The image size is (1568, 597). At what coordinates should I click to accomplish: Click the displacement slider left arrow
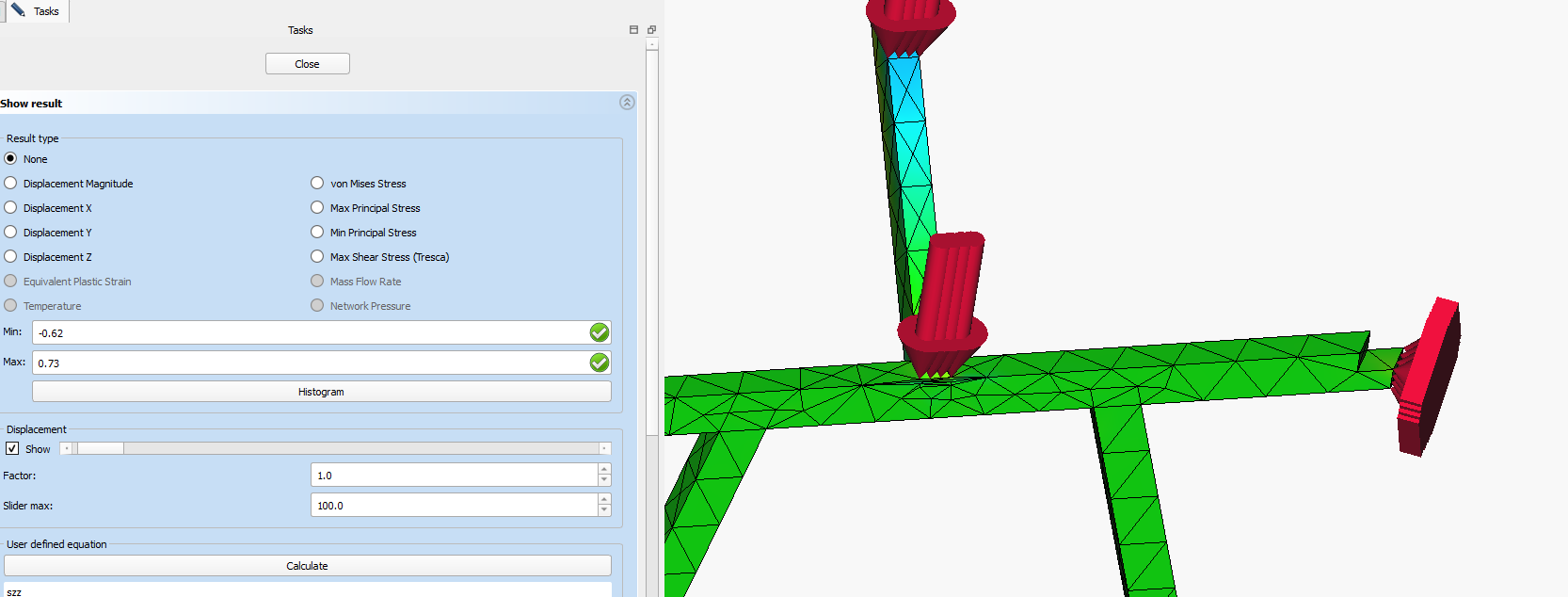pos(67,448)
